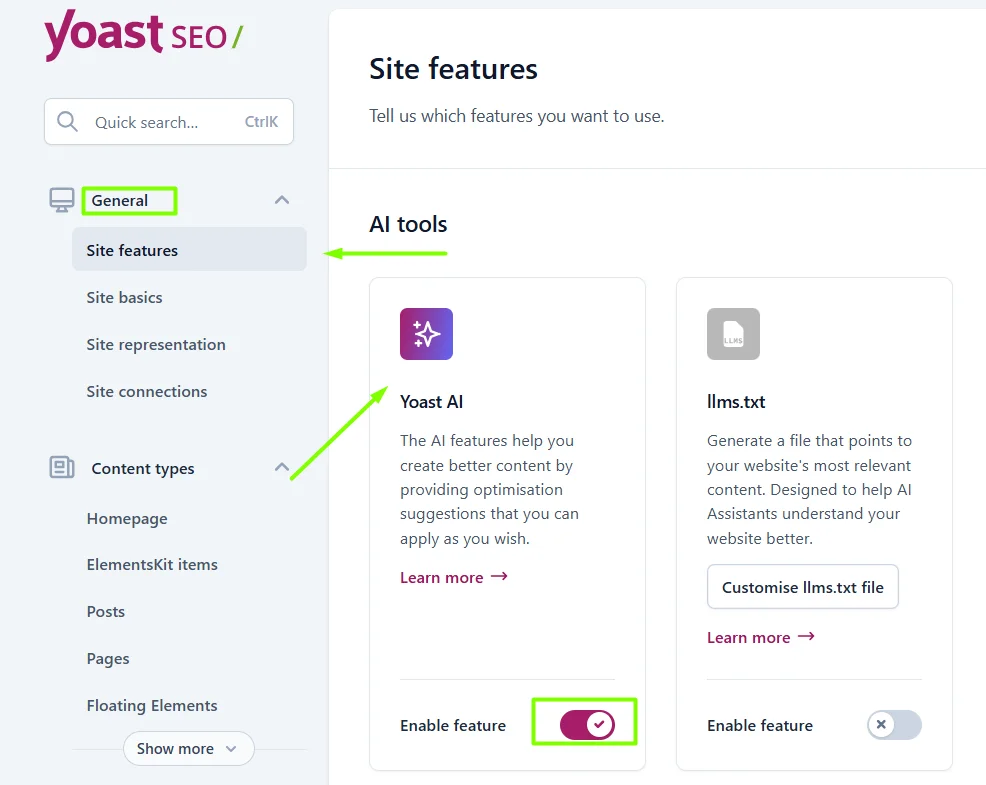The height and width of the screenshot is (785, 986).
Task: Click the arrow icon in llms.txt's Learn more
Action: (805, 637)
